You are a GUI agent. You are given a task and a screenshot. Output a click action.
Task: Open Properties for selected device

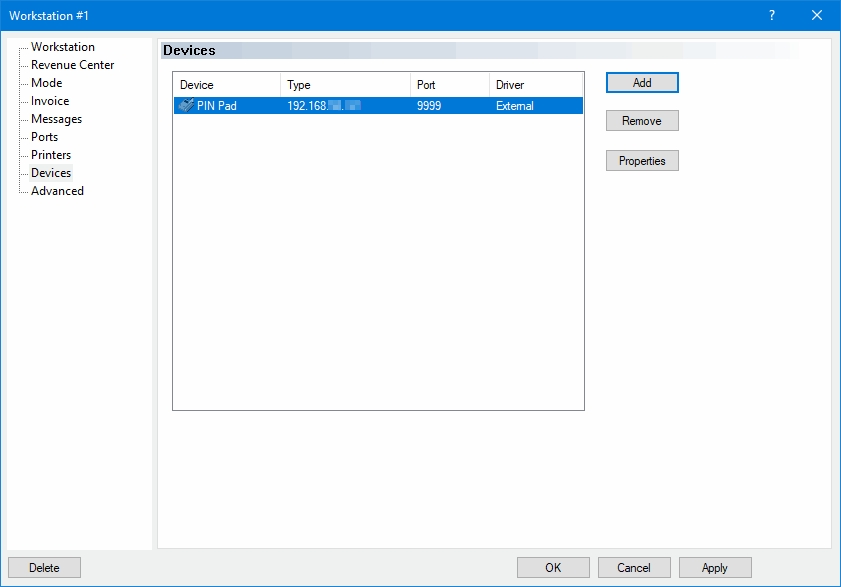pyautogui.click(x=642, y=161)
